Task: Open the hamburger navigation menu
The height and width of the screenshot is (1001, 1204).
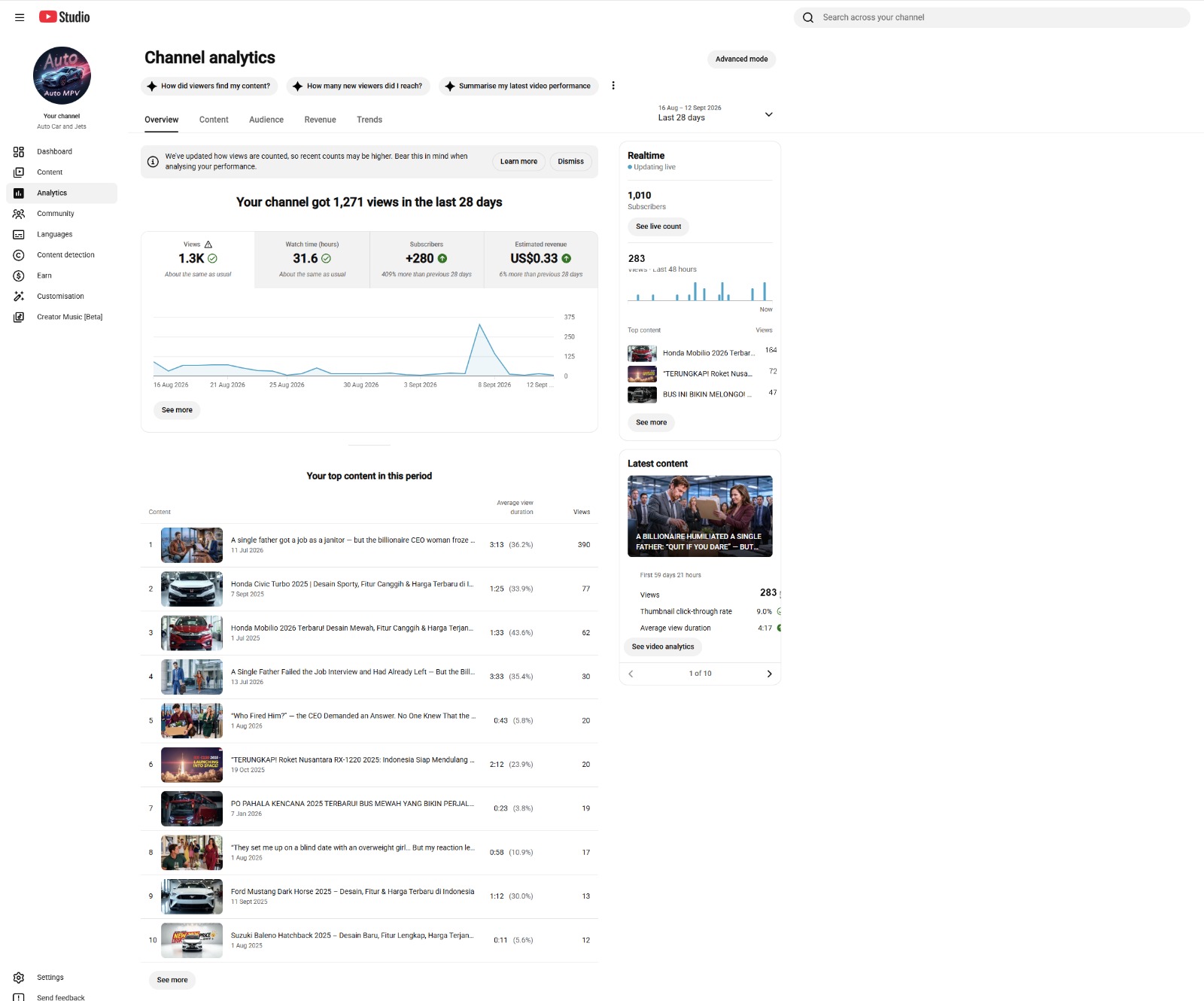Action: [20, 17]
